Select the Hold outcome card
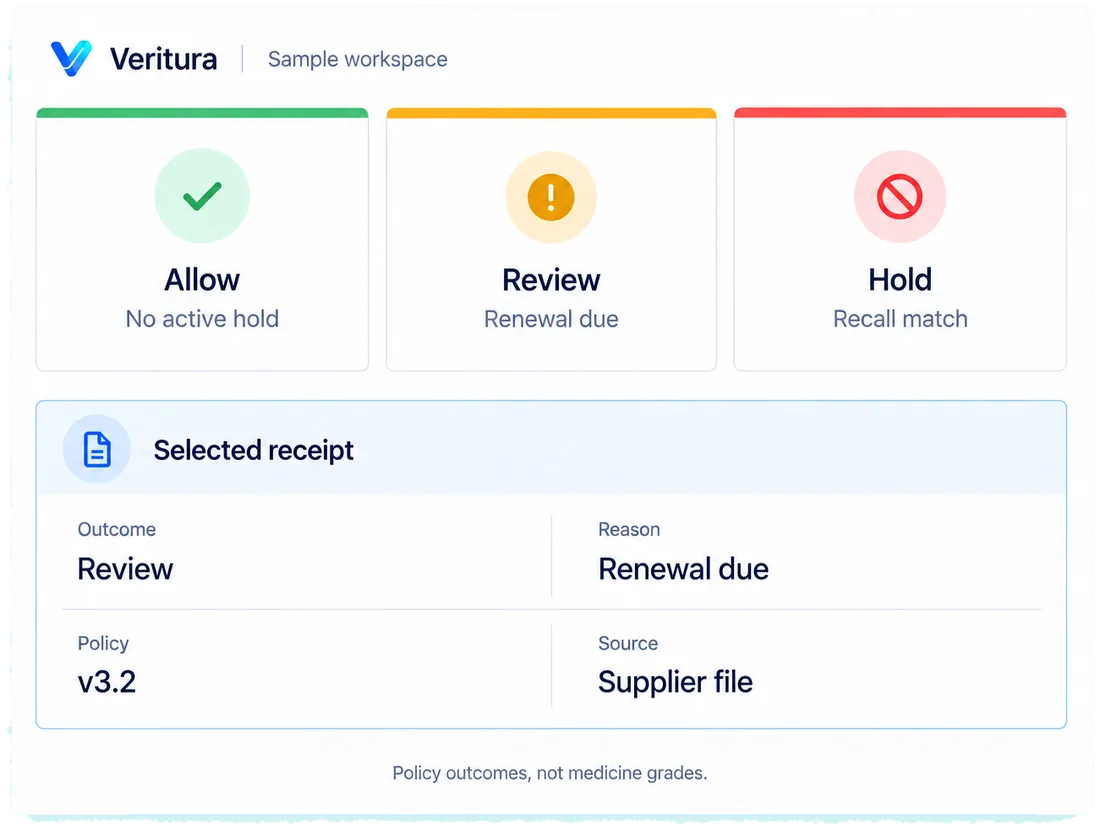1100x830 pixels. coord(900,239)
